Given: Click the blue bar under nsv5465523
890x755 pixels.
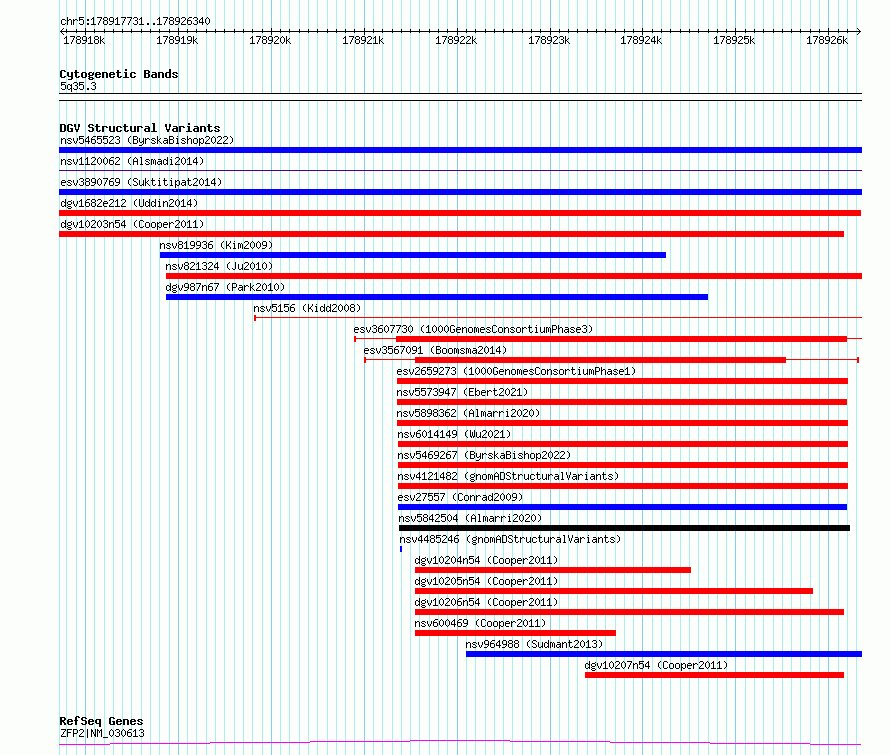Looking at the screenshot, I should point(460,150).
